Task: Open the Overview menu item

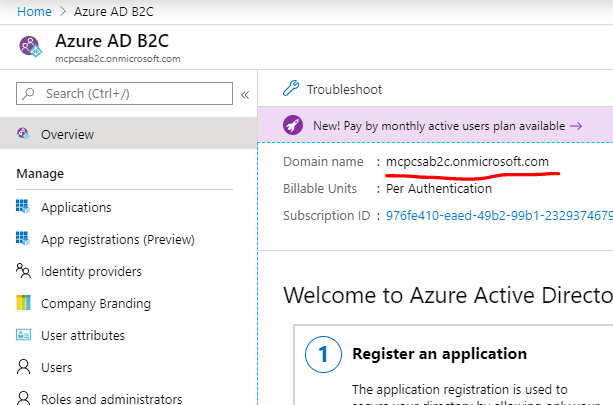Action: click(x=129, y=134)
